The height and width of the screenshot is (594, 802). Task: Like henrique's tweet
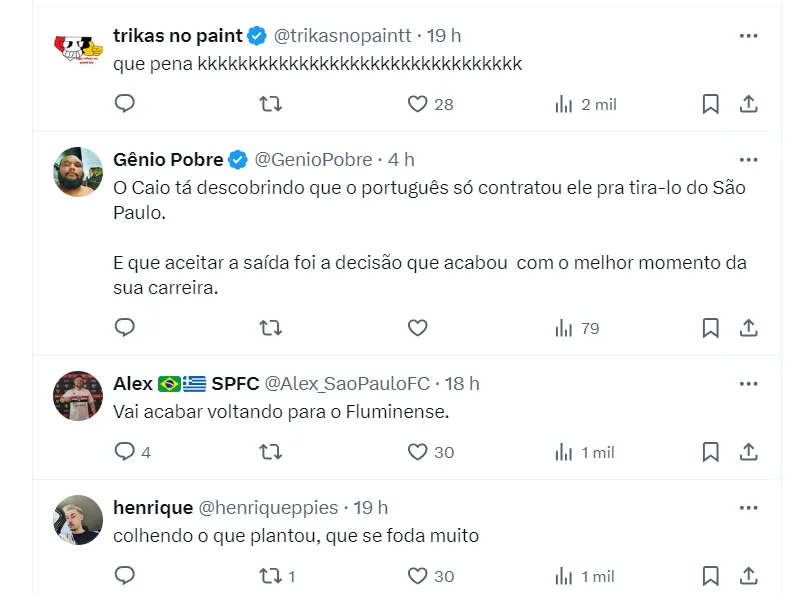point(418,576)
